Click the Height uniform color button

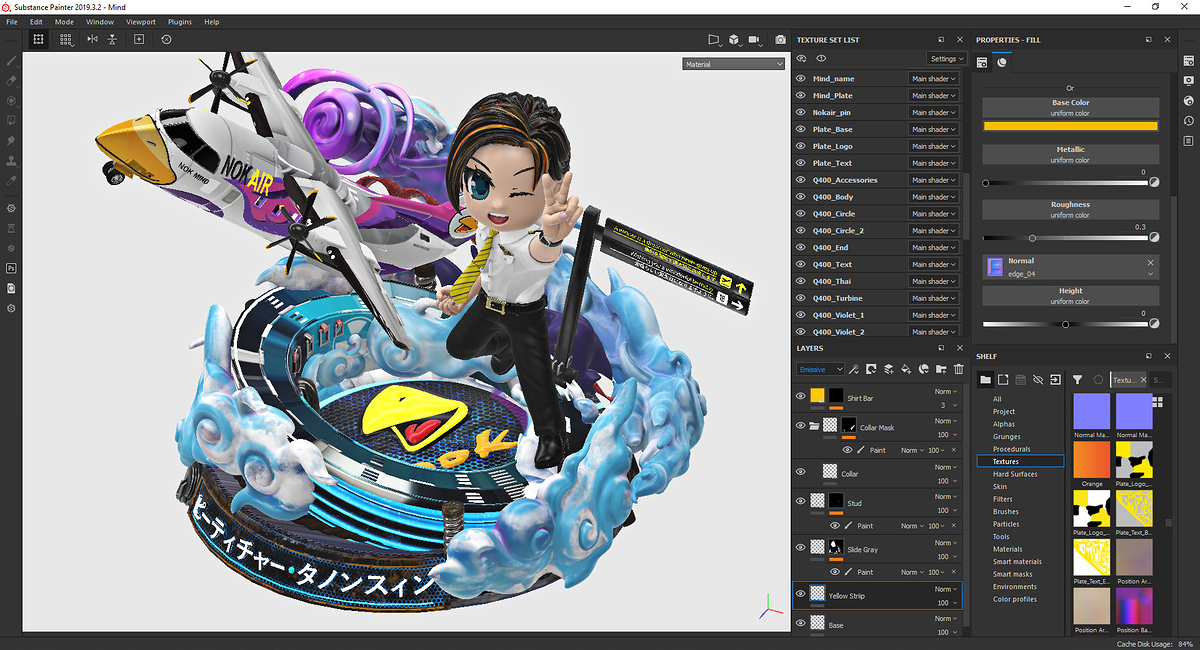tap(1070, 296)
